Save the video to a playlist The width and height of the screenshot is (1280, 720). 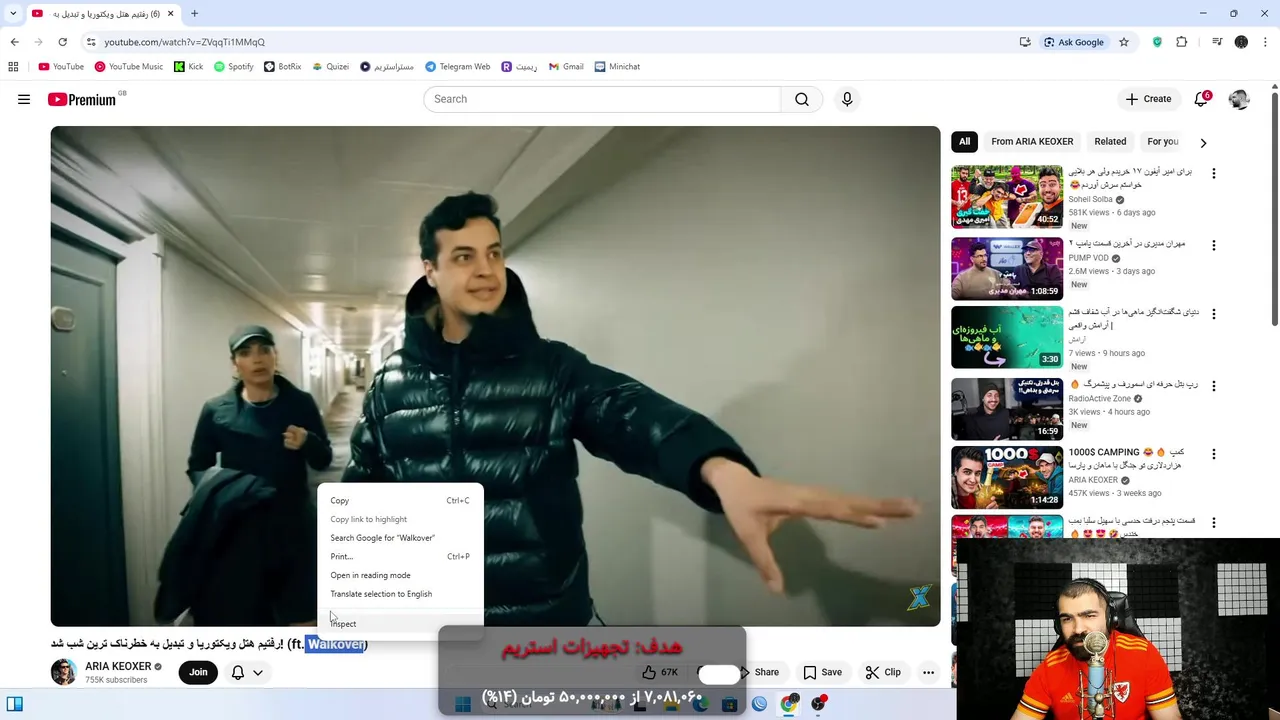tap(823, 672)
